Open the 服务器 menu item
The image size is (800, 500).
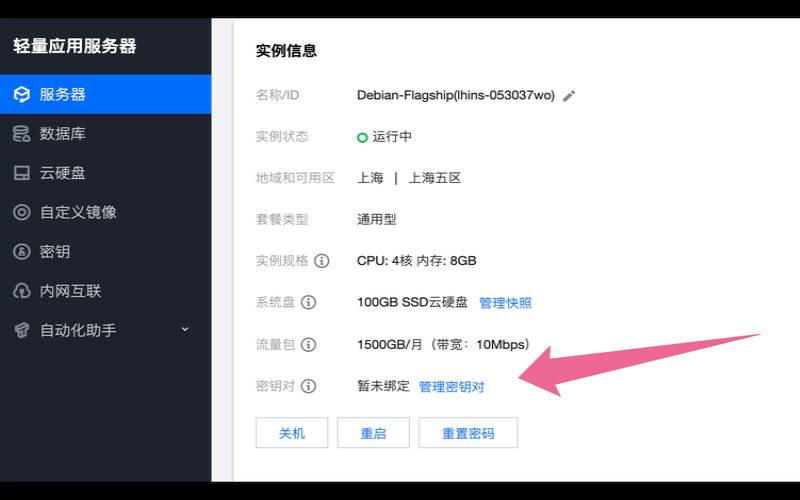(x=106, y=94)
